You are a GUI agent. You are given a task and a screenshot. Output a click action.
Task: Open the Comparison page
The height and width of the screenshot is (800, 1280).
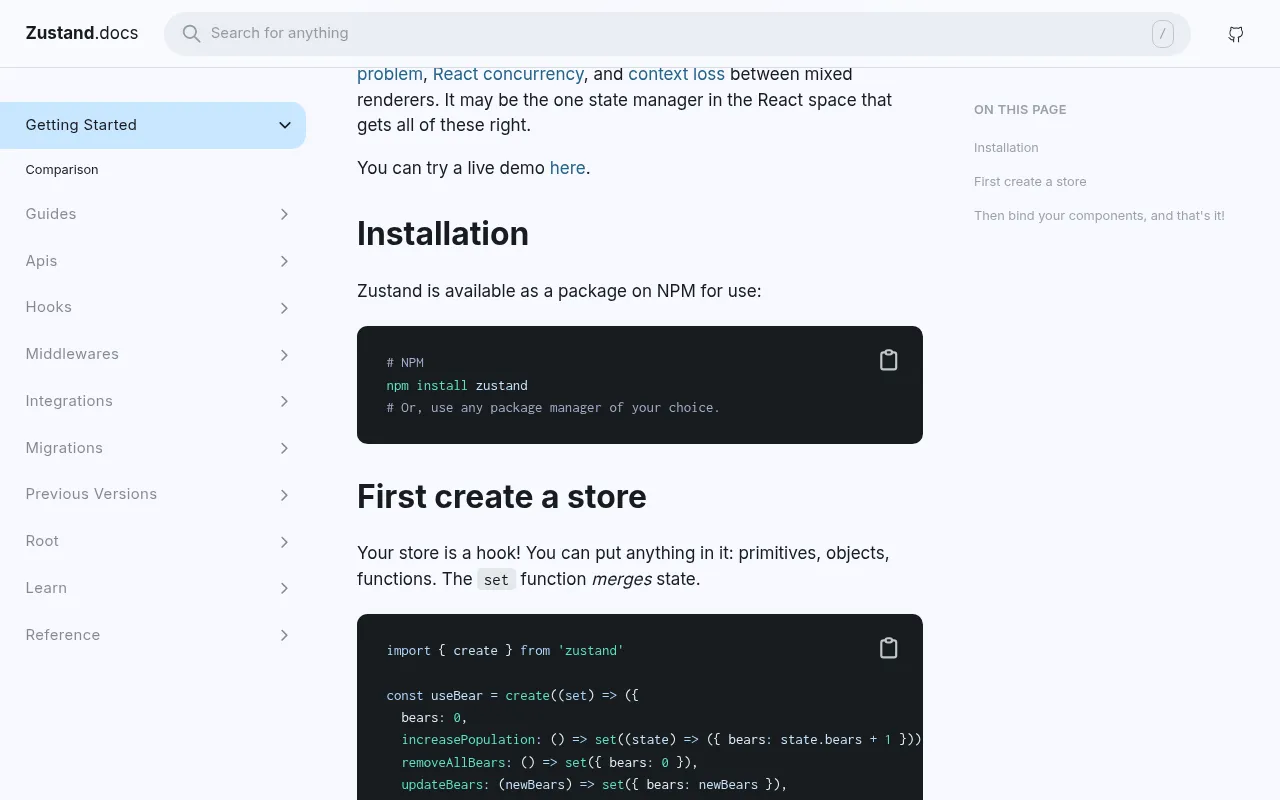(62, 170)
